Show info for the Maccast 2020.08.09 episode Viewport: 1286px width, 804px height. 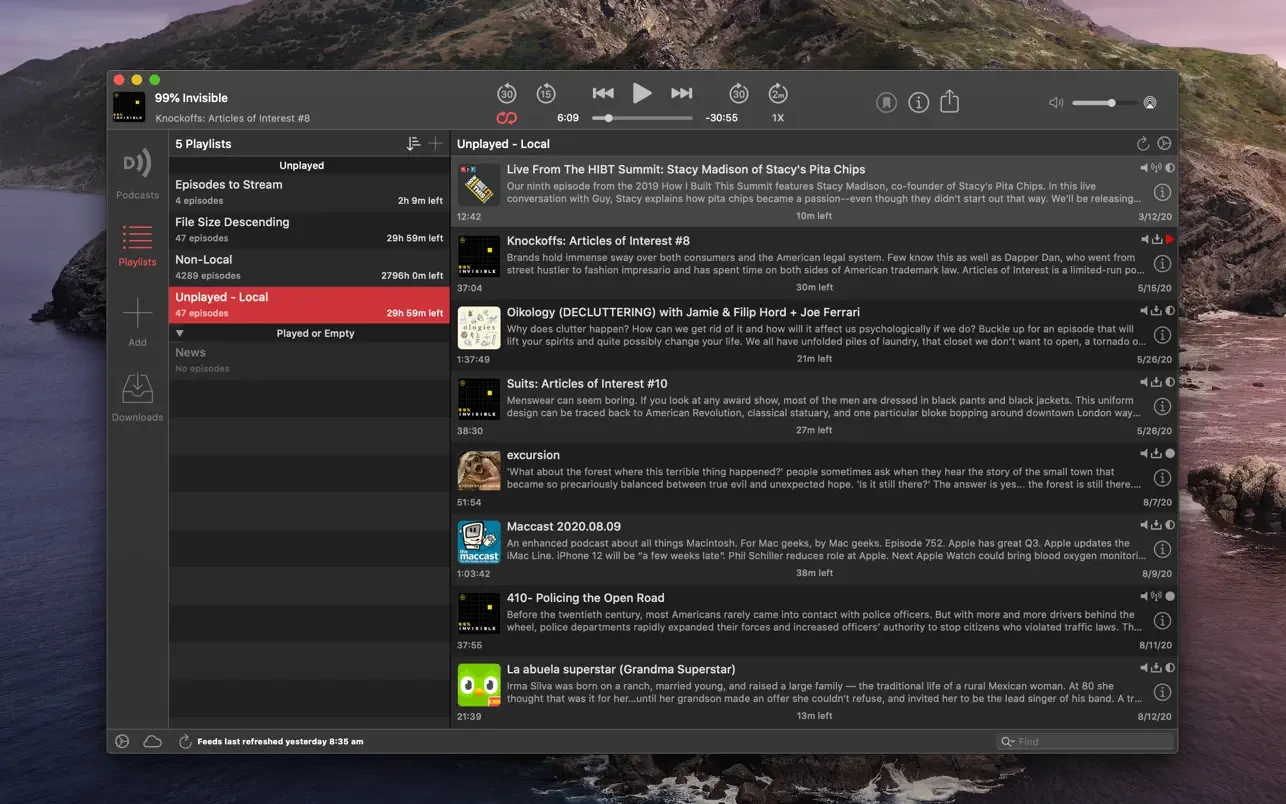[1162, 549]
